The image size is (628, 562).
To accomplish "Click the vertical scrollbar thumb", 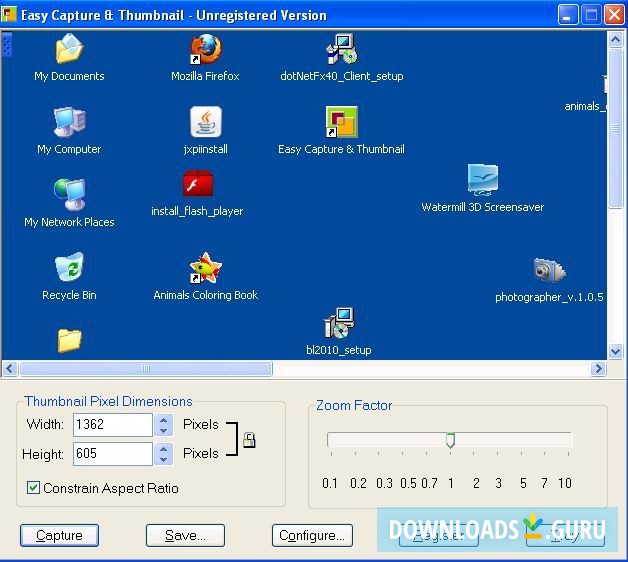I will 615,128.
